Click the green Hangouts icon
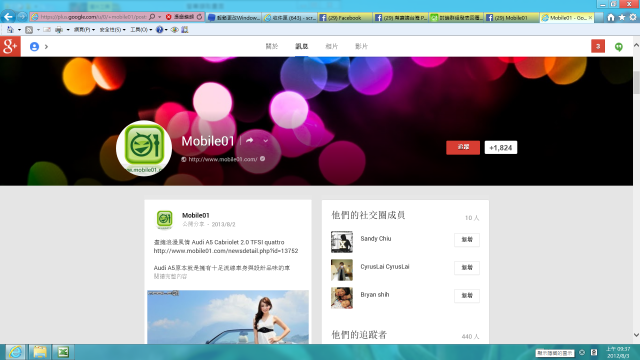The height and width of the screenshot is (360, 640). pyautogui.click(x=619, y=47)
